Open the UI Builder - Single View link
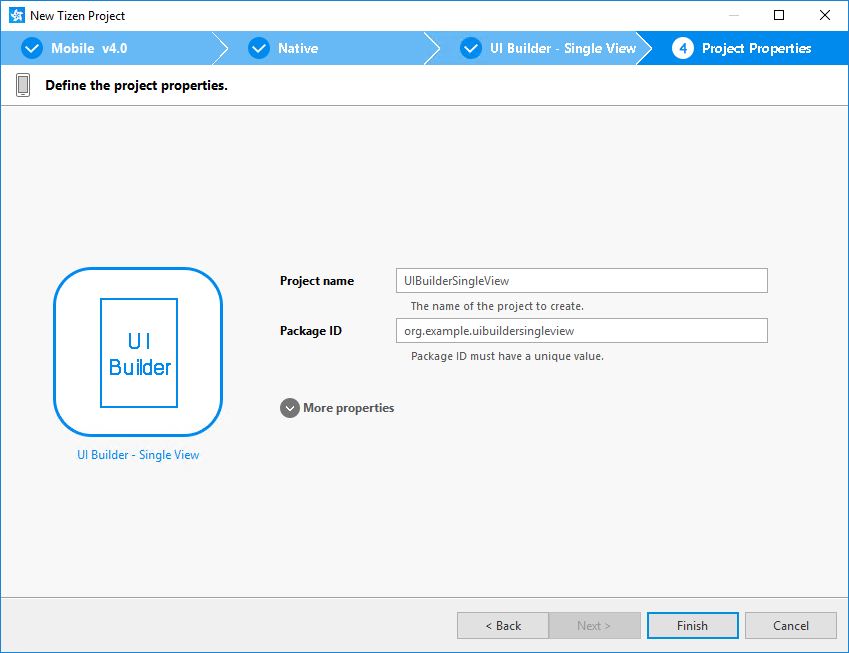The width and height of the screenshot is (849, 653). 138,454
